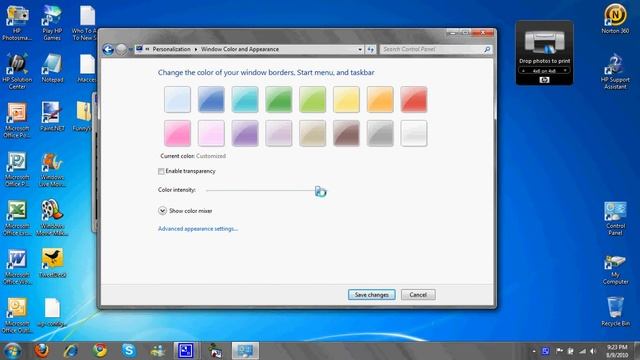Open HP Solution Center desktop shortcut
The width and height of the screenshot is (640, 360).
[17, 71]
